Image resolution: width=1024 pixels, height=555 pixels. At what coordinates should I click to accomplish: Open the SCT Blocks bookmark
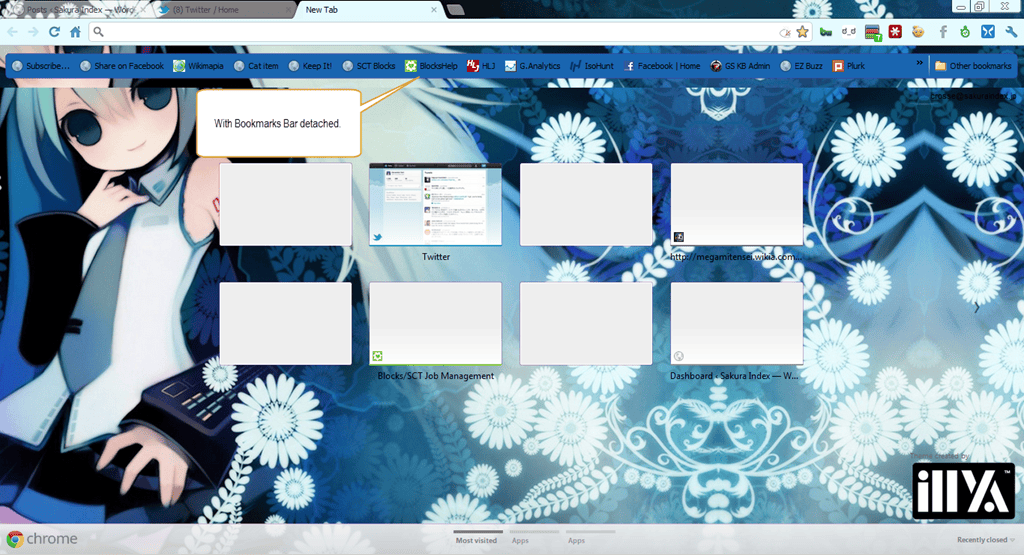click(369, 66)
